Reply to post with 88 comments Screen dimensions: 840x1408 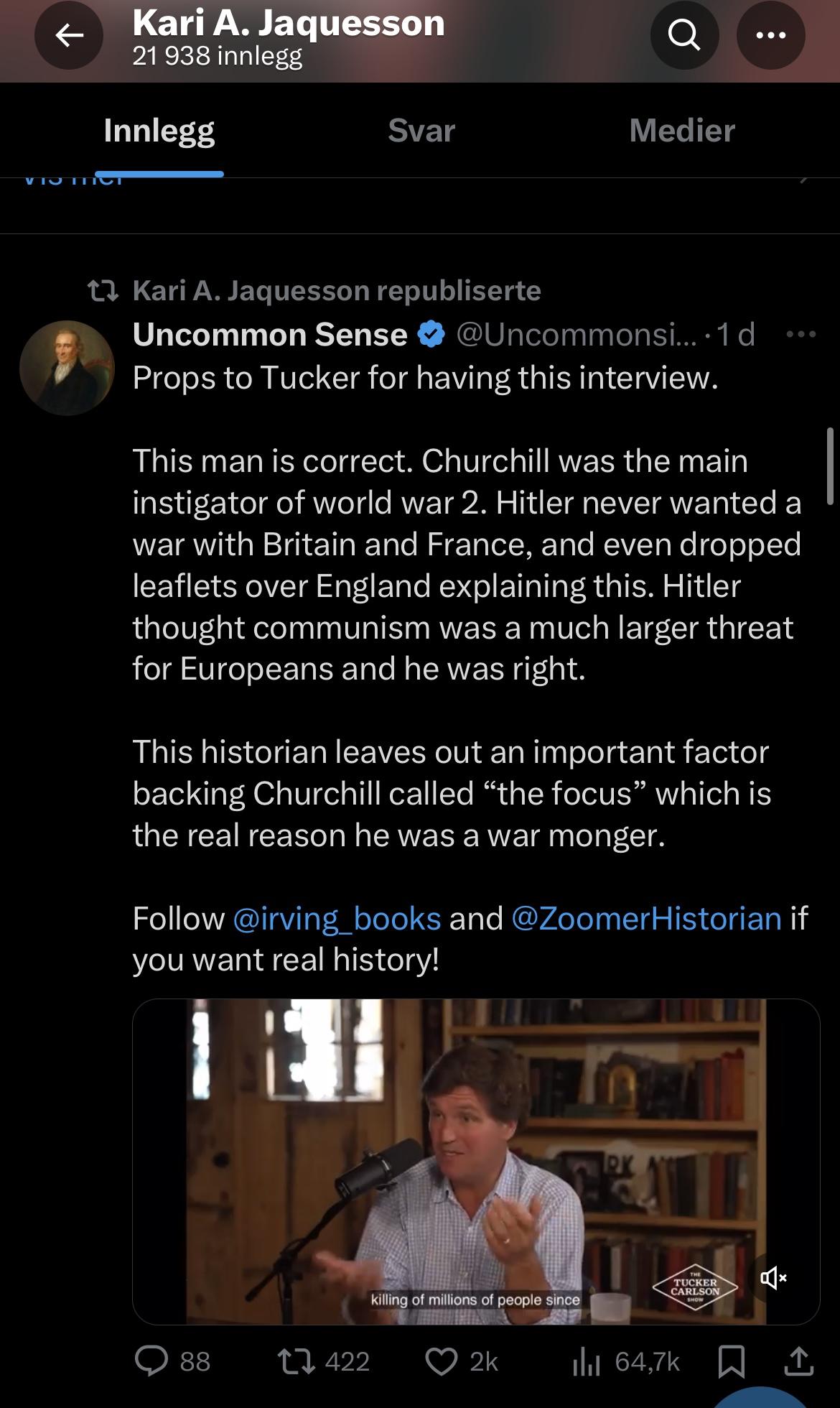153,1361
